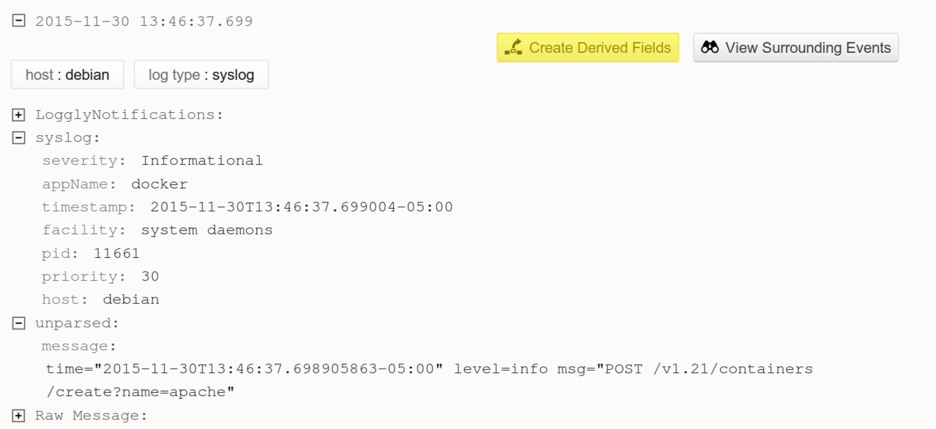Image resolution: width=936 pixels, height=429 pixels.
Task: Click the derived fields icon on yellow button
Action: 513,47
